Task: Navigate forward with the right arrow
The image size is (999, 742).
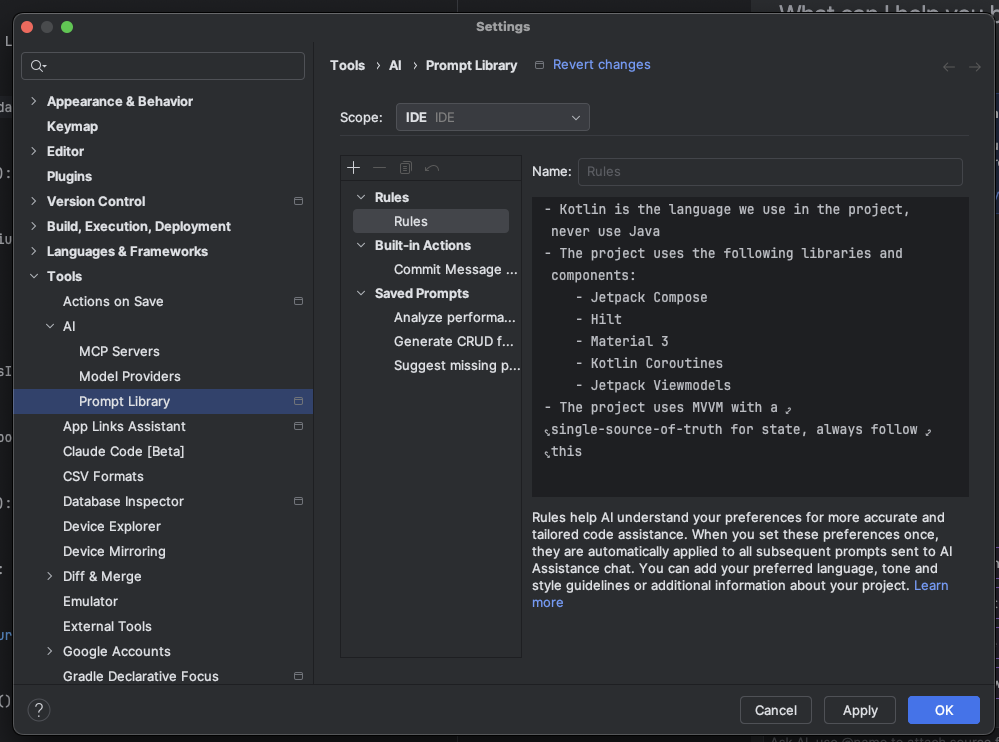Action: (x=975, y=67)
